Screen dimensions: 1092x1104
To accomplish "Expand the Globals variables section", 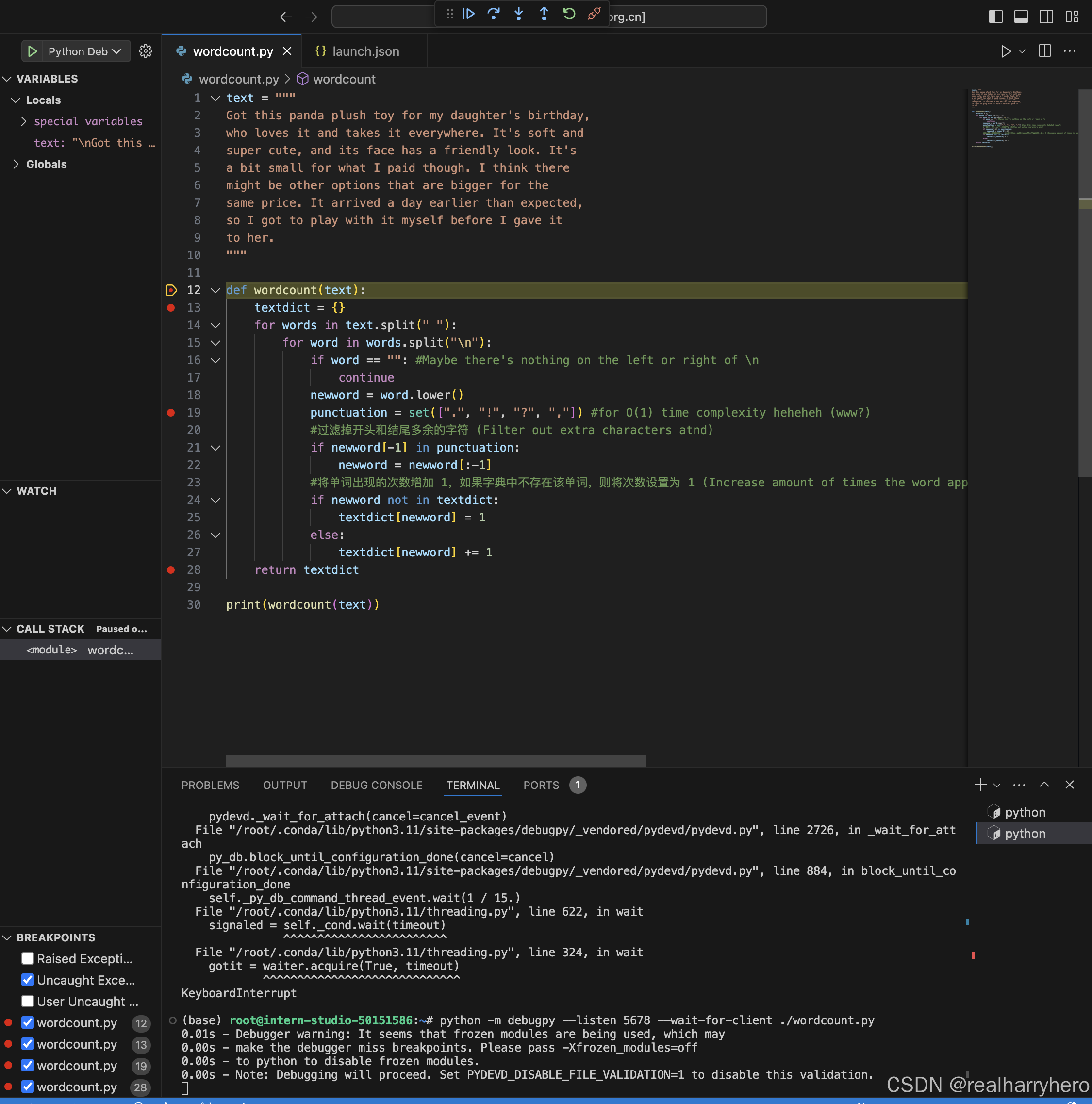I will (x=16, y=164).
